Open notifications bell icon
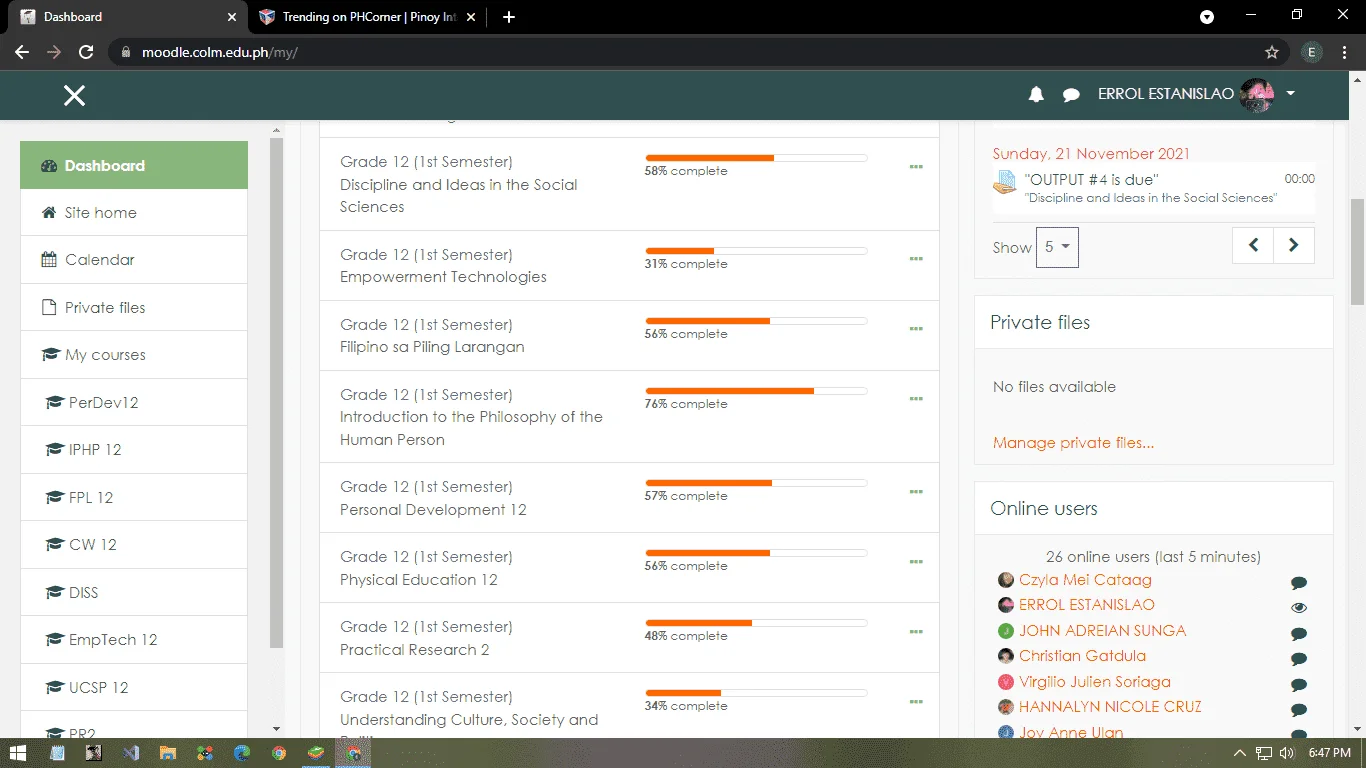The image size is (1366, 768). pos(1036,94)
